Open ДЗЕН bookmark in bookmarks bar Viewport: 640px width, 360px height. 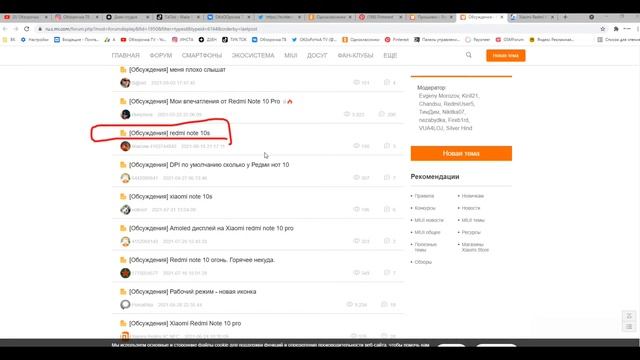point(208,40)
